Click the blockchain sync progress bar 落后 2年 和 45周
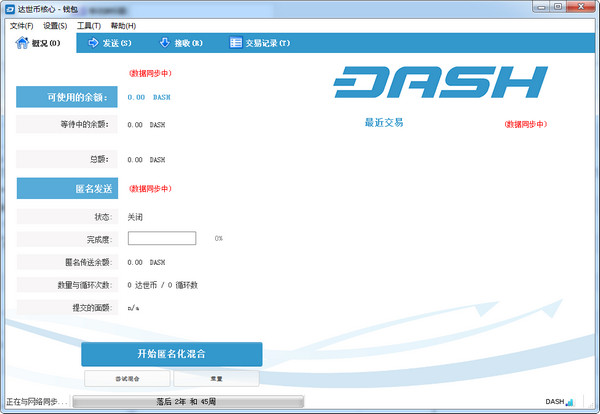 click(x=188, y=401)
